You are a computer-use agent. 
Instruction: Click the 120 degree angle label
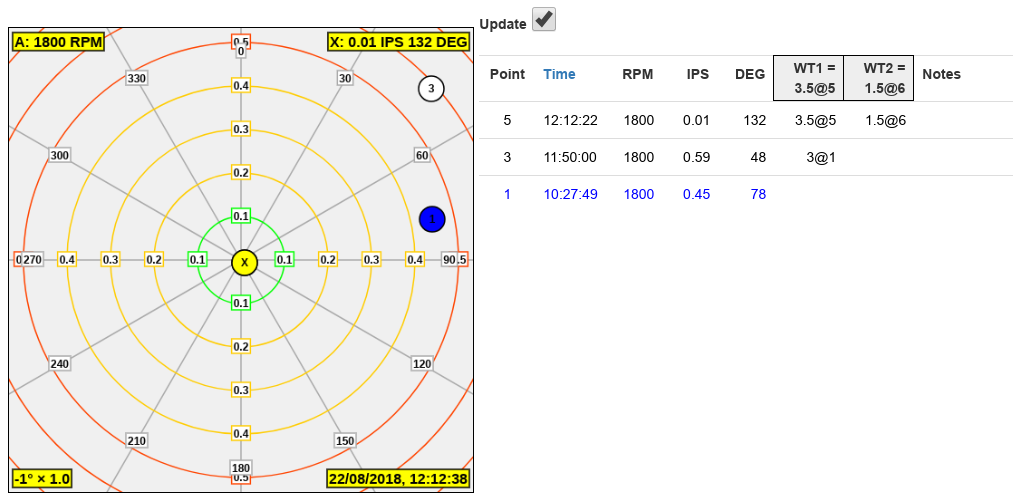pos(422,364)
